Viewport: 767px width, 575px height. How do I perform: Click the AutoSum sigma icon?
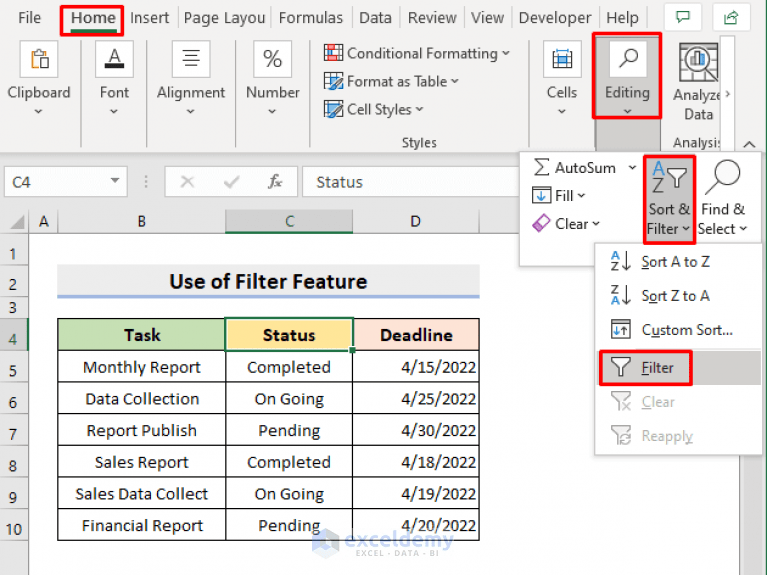coord(541,167)
